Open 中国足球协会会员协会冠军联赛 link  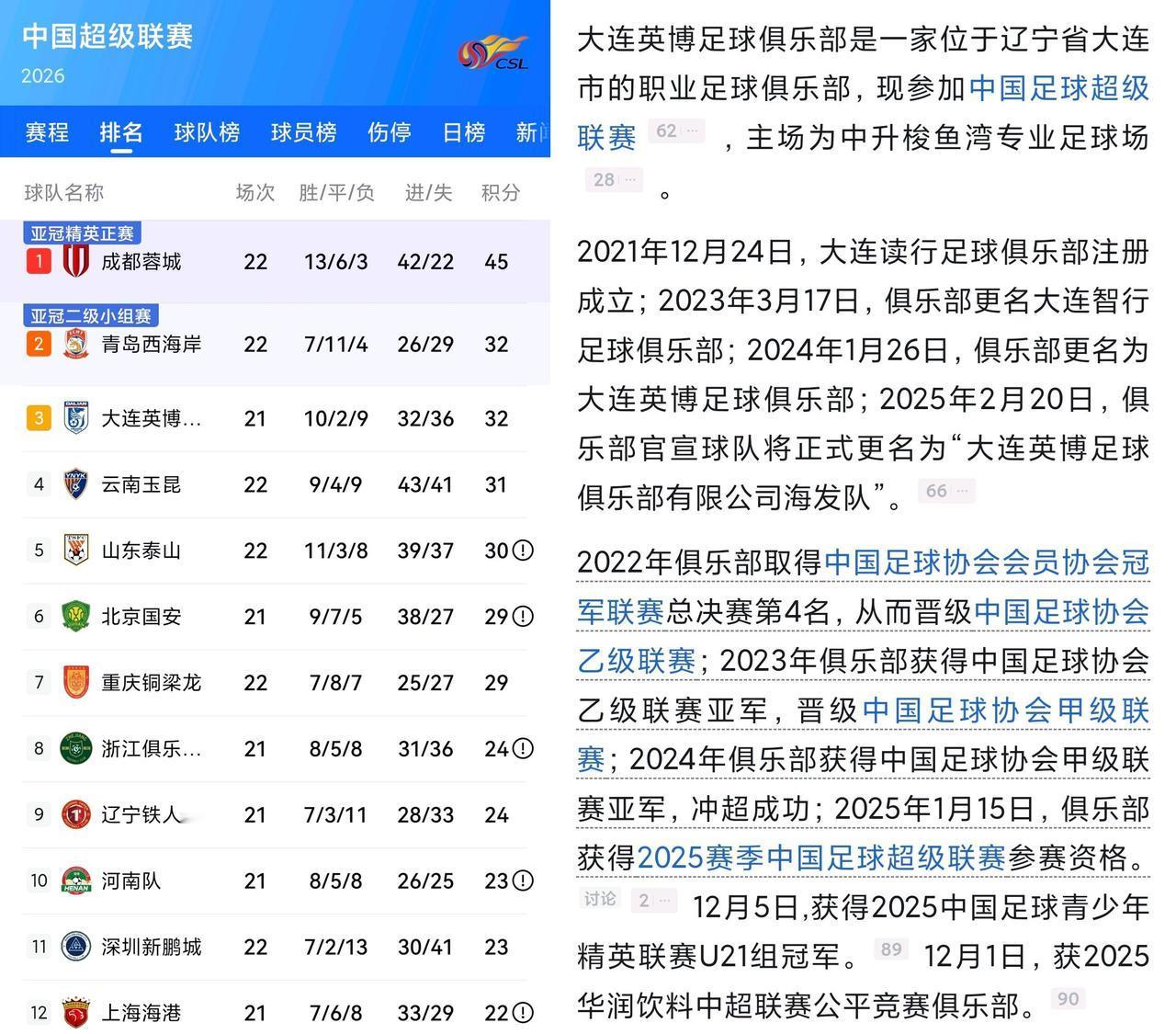click(864, 586)
